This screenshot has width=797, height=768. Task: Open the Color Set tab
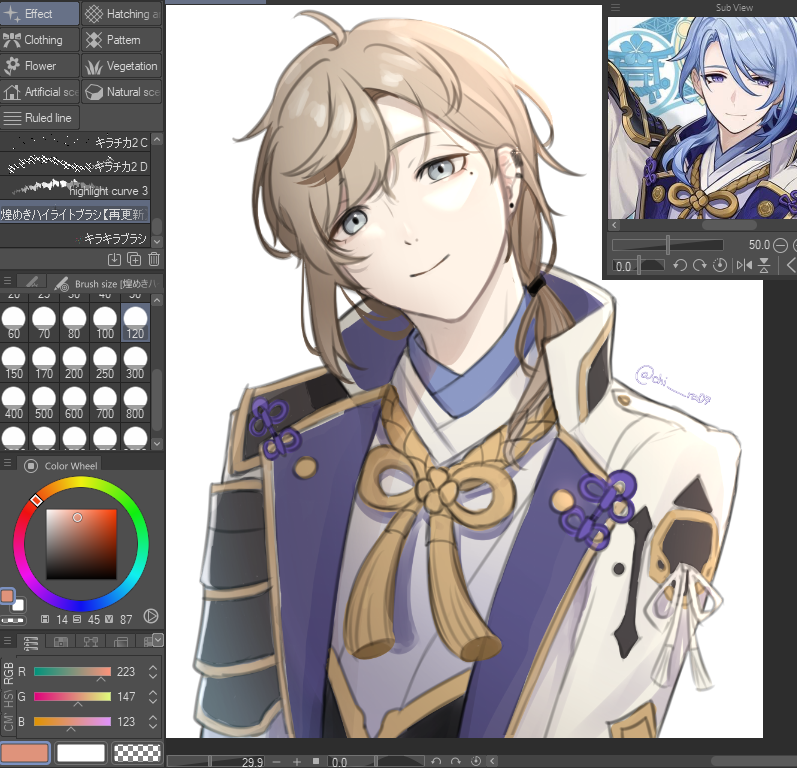tap(60, 642)
